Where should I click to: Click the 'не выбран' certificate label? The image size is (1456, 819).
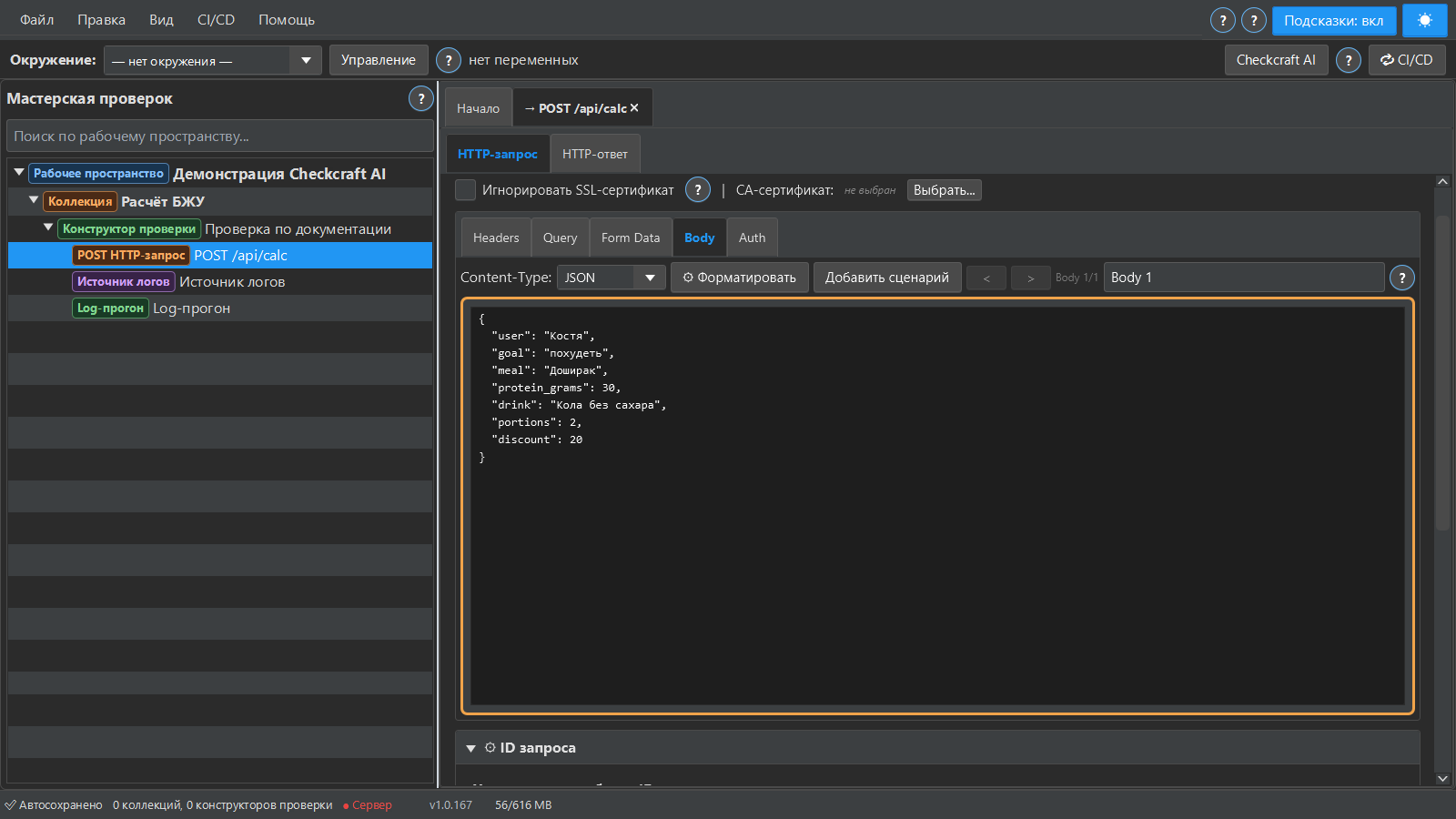[870, 190]
